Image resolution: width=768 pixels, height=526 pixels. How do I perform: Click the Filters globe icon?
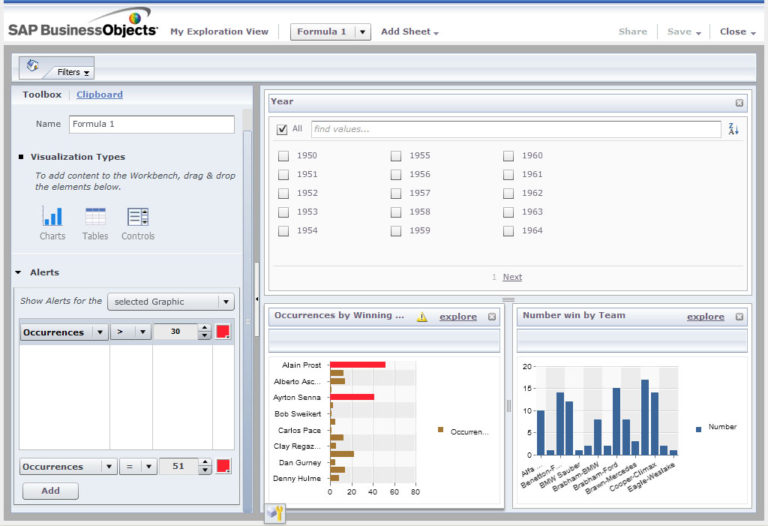coord(33,67)
